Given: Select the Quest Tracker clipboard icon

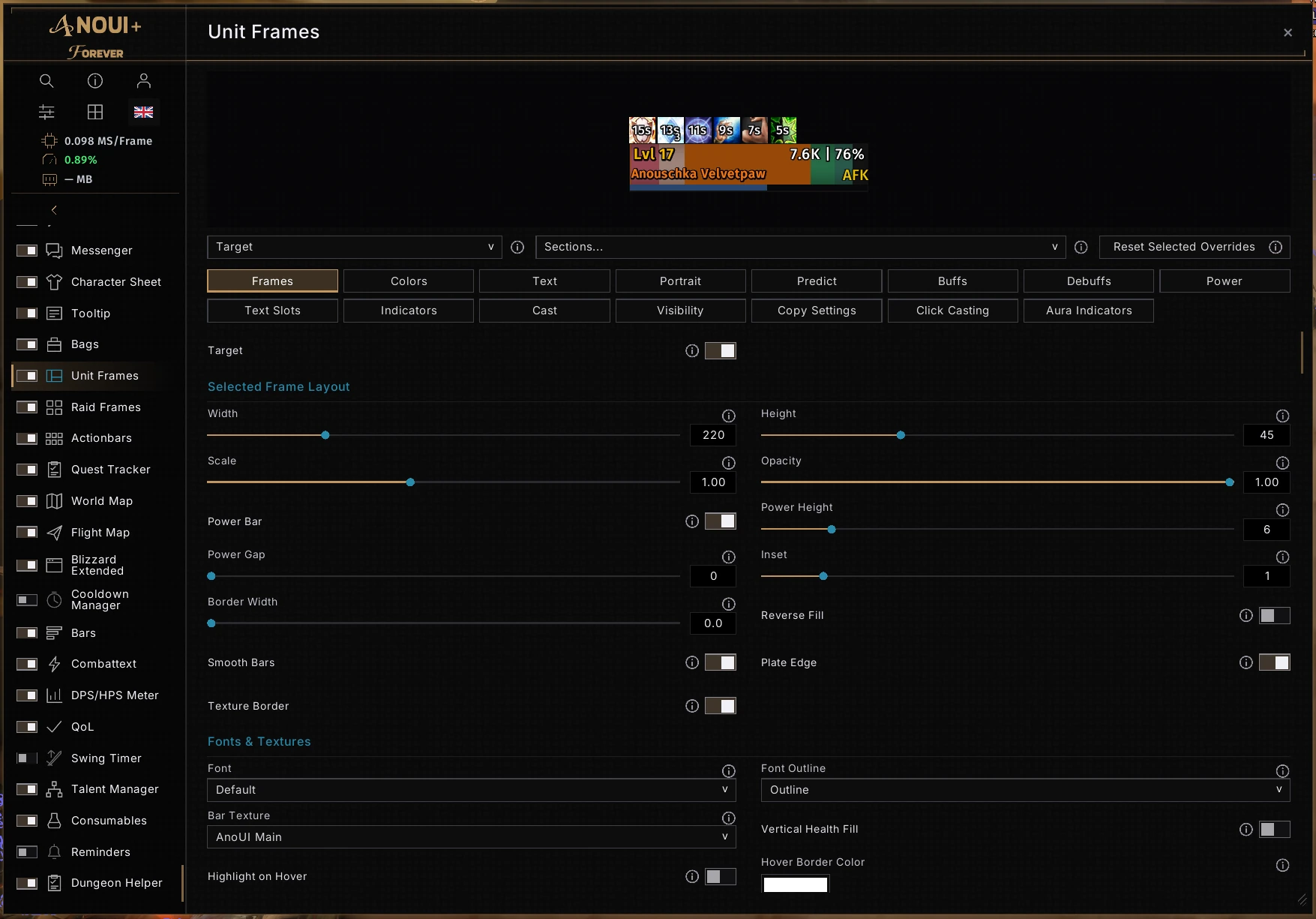Looking at the screenshot, I should click(x=54, y=470).
